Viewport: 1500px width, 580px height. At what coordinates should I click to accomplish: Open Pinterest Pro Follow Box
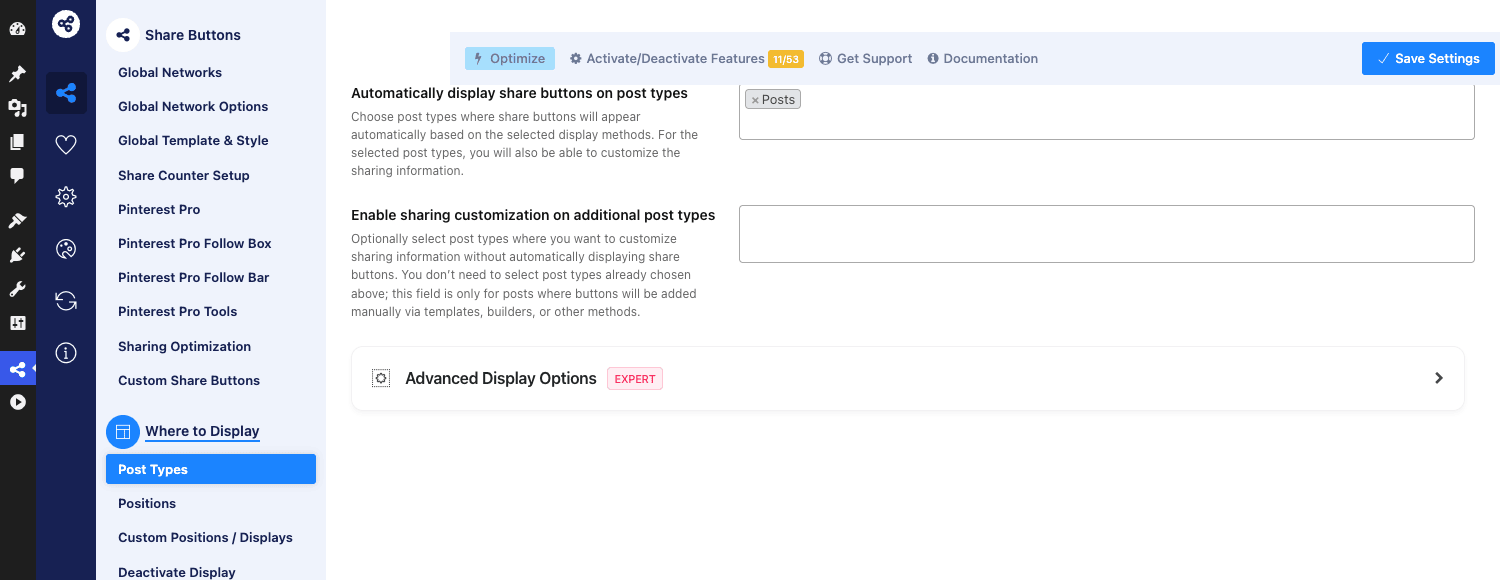[x=195, y=243]
